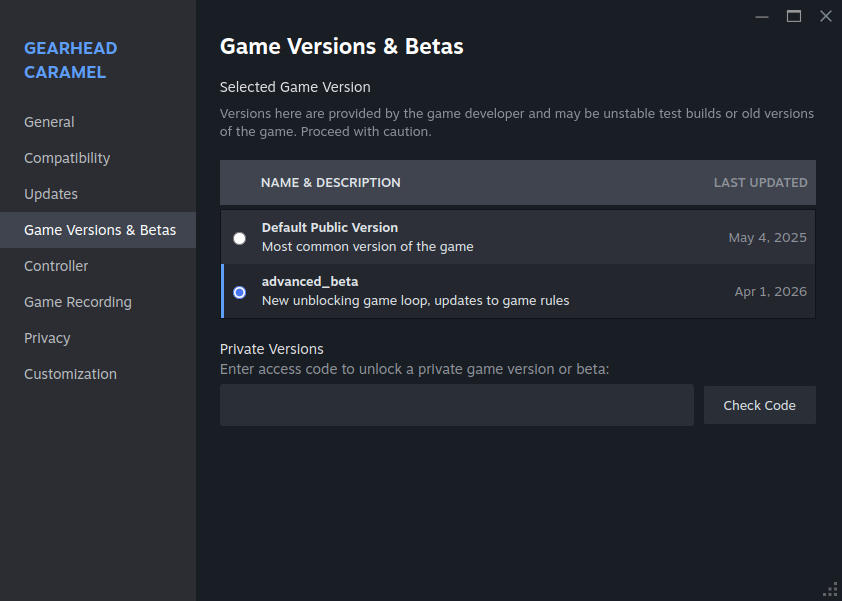Screen dimensions: 842x601
Task: Select the Default Public Version radio button
Action: pos(239,238)
